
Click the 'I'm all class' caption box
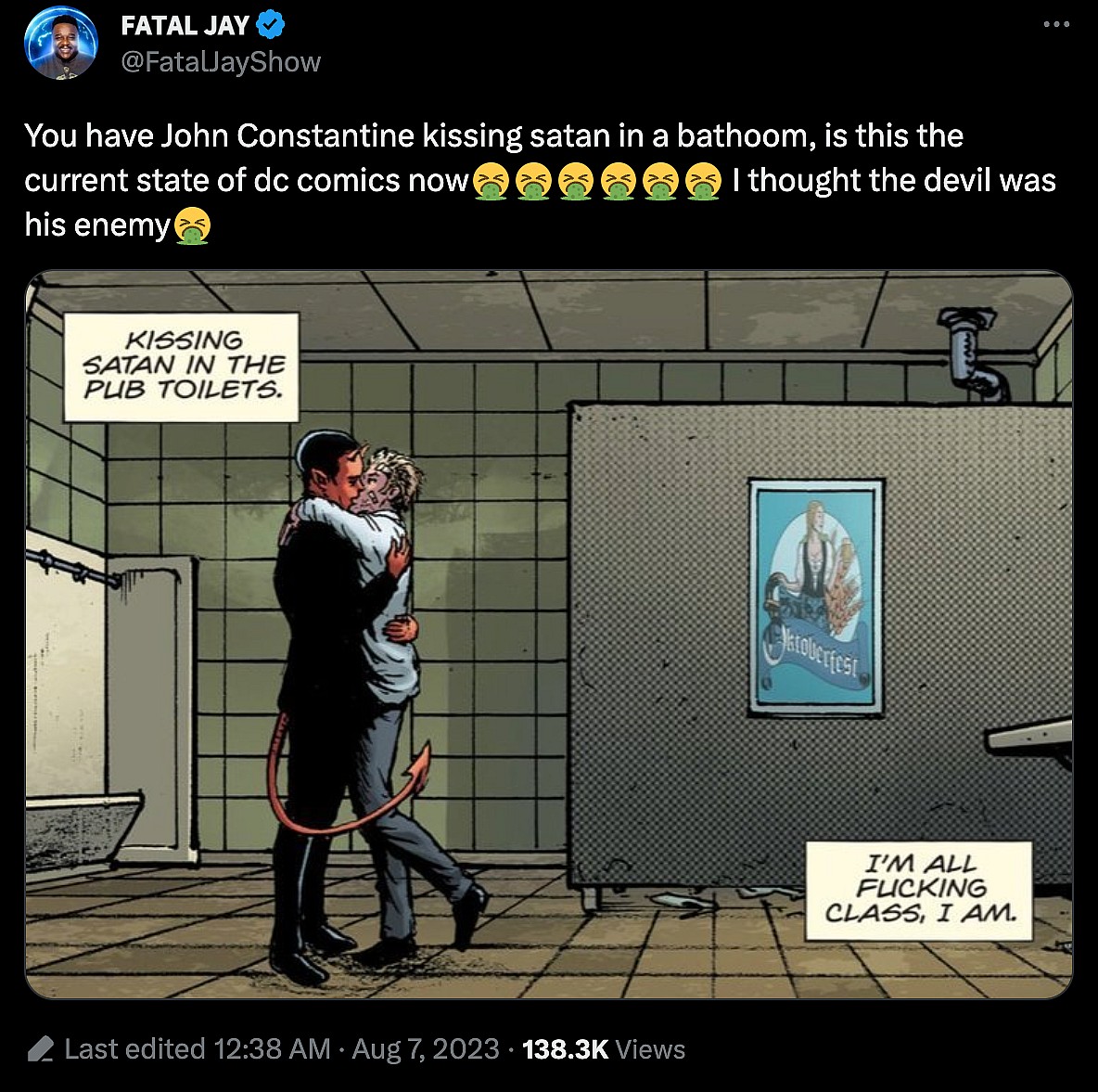(919, 891)
